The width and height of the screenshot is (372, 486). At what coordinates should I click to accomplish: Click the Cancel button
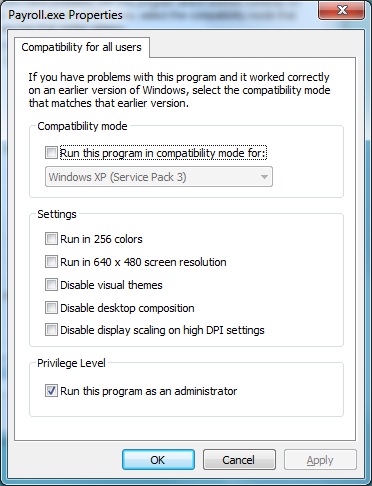pyautogui.click(x=239, y=460)
